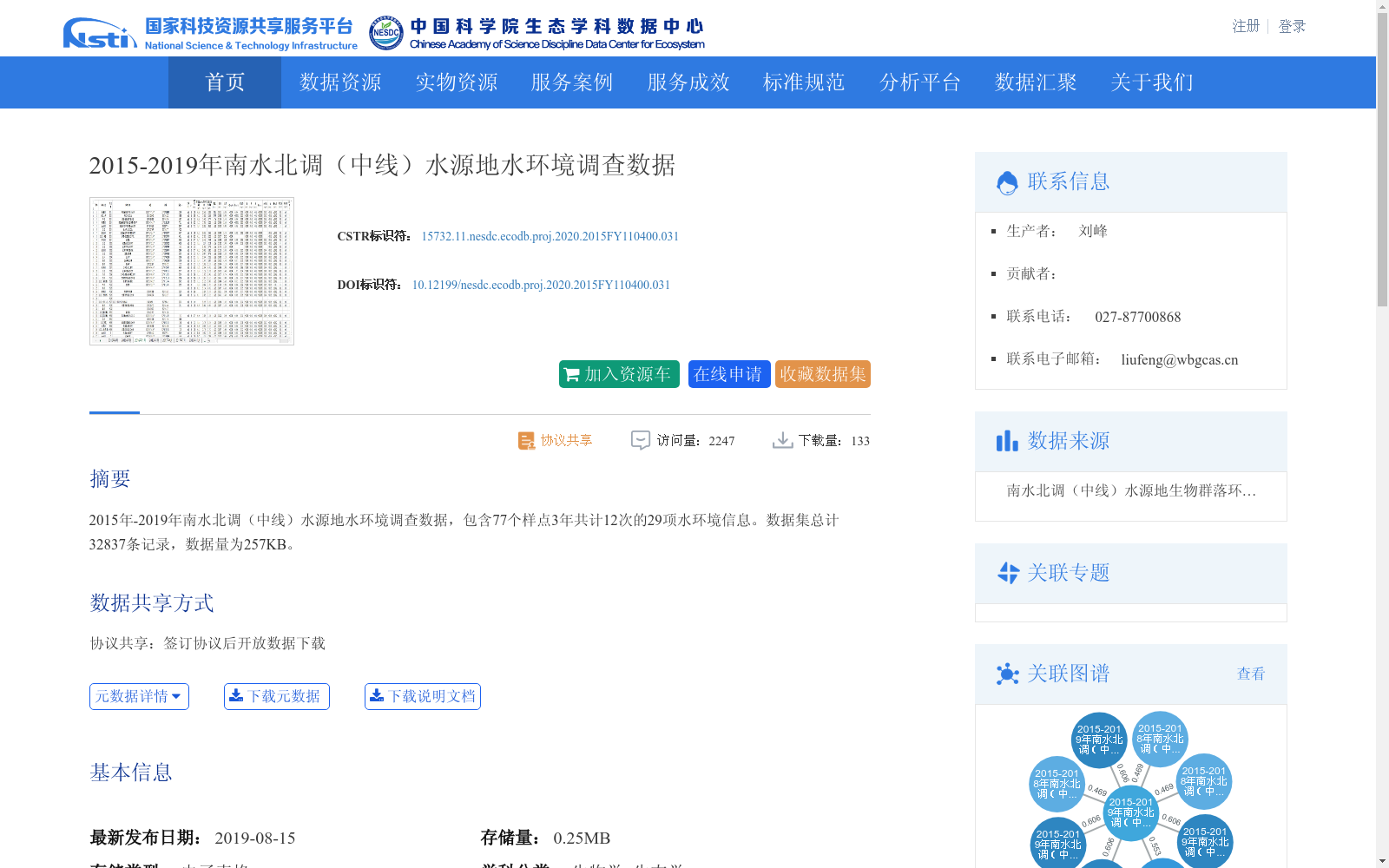1389x868 pixels.
Task: Click the 收藏数据集 button
Action: pyautogui.click(x=823, y=374)
